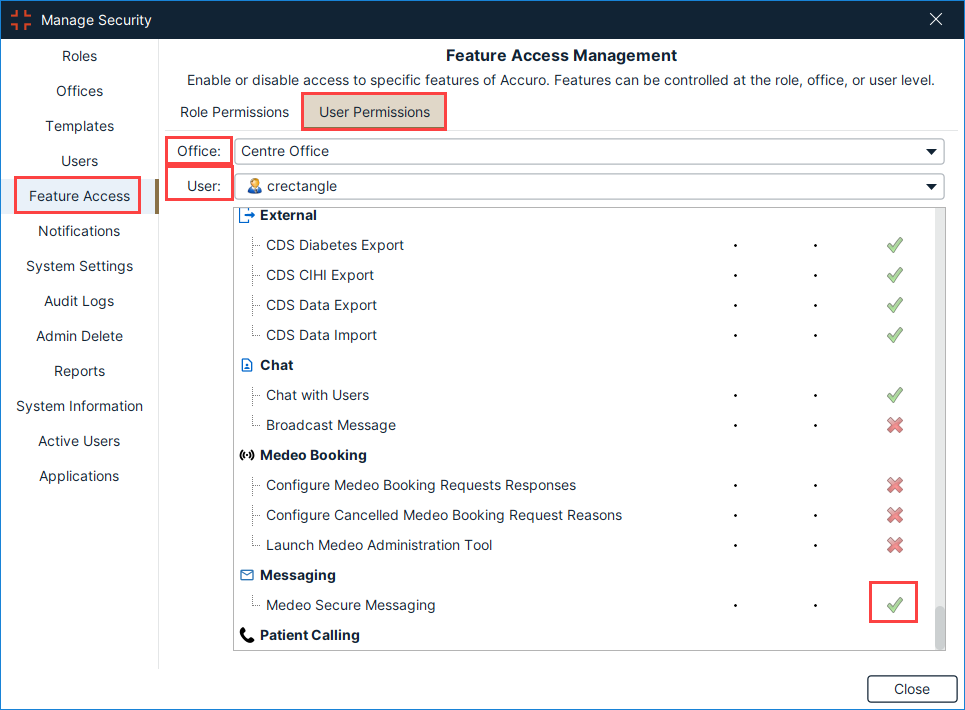Click the red X for Broadcast Message

895,425
